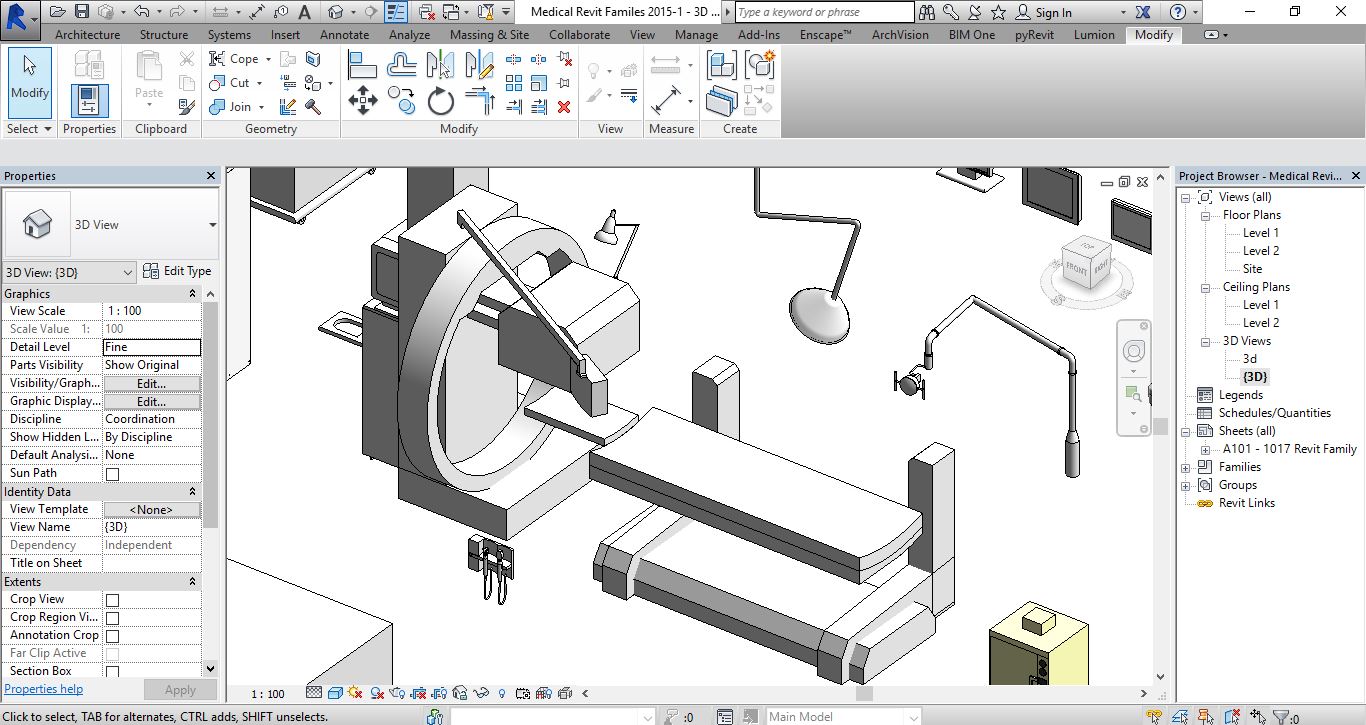Select the Move tool in Modify panel
This screenshot has height=725, width=1366.
(362, 101)
